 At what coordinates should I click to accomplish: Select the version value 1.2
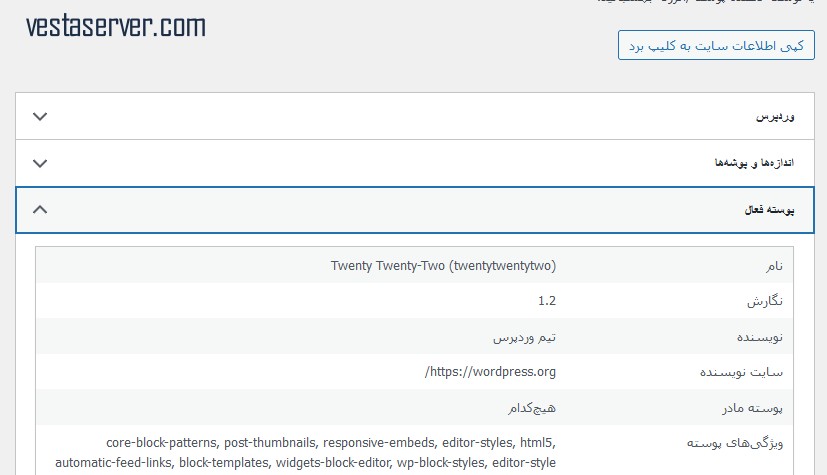point(547,301)
